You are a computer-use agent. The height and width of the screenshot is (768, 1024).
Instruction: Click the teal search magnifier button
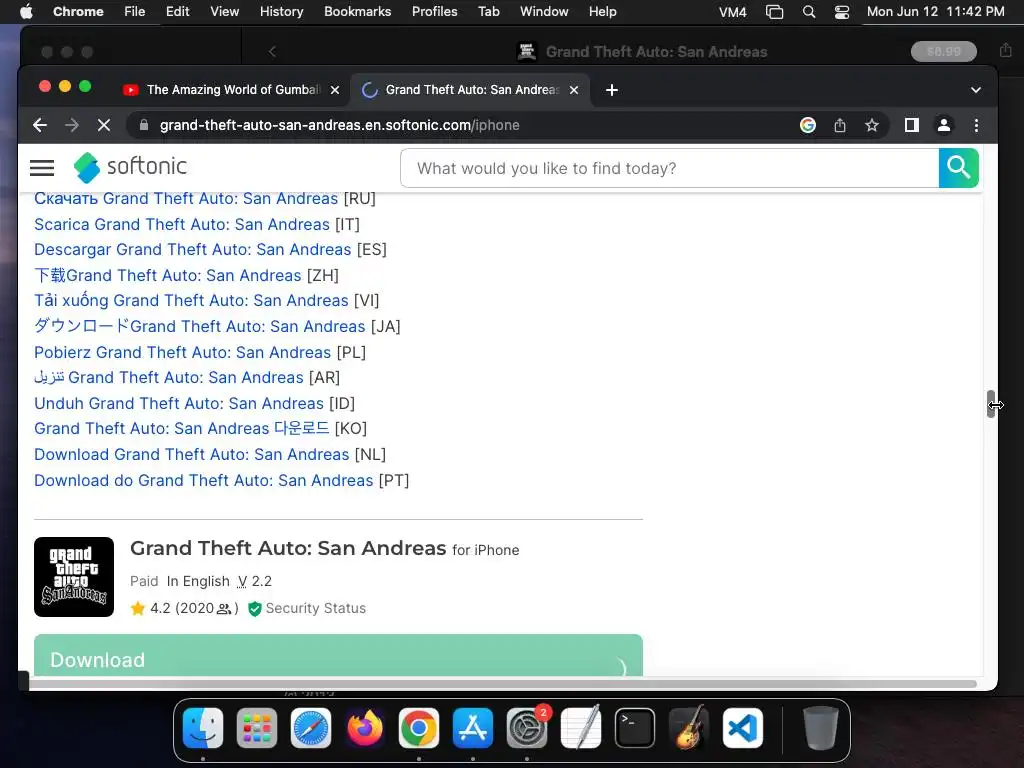tap(958, 168)
